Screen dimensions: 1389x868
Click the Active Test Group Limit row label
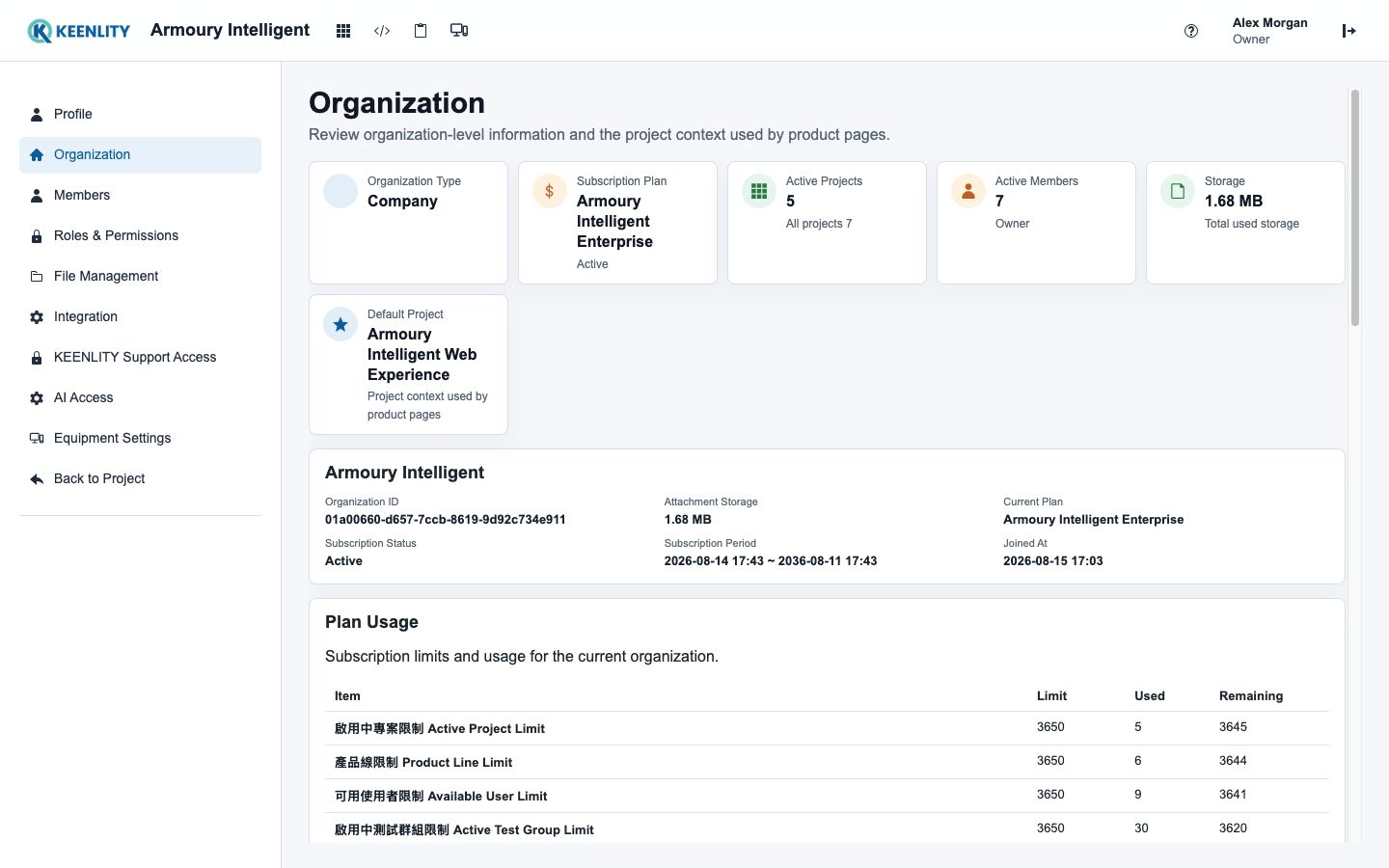tap(464, 830)
